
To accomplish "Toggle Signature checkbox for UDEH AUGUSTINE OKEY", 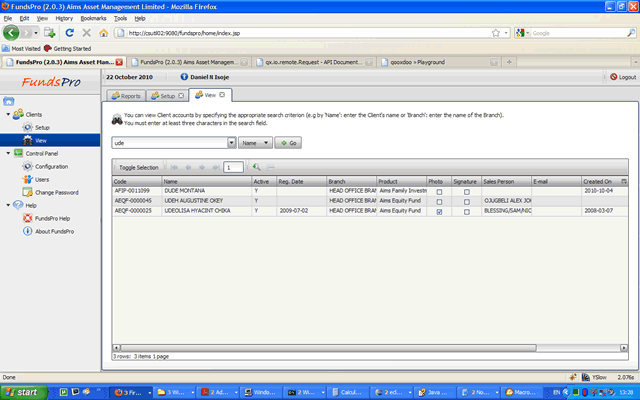I will click(x=466, y=201).
